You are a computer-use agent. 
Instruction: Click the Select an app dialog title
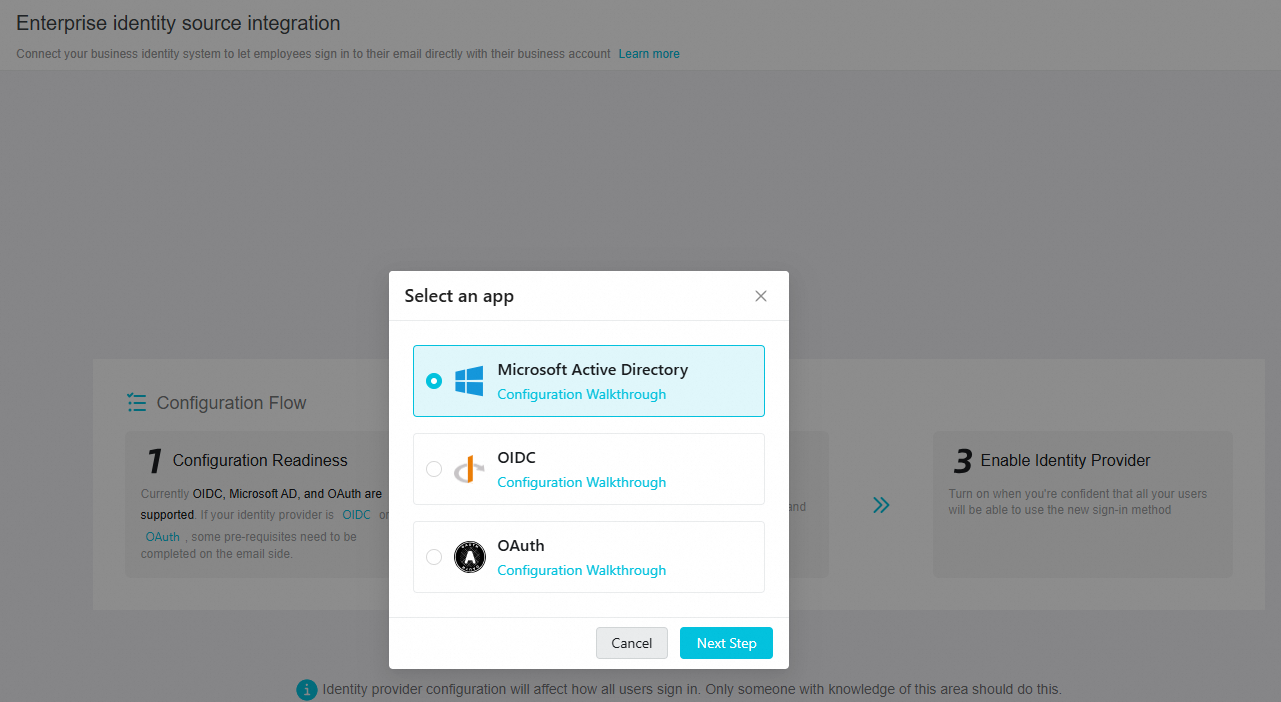[x=459, y=296]
